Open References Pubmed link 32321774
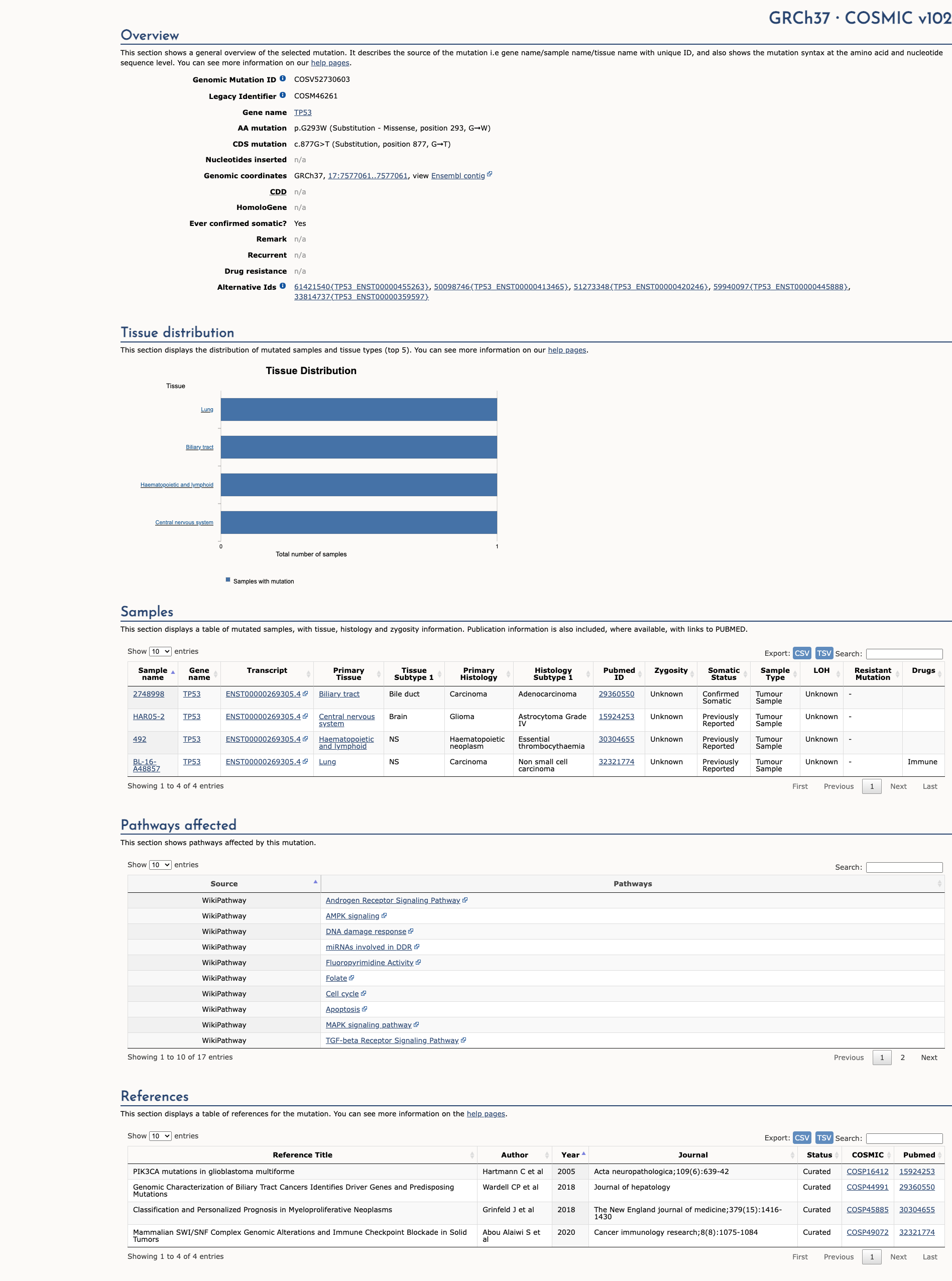The height and width of the screenshot is (1281, 952). 917,1233
